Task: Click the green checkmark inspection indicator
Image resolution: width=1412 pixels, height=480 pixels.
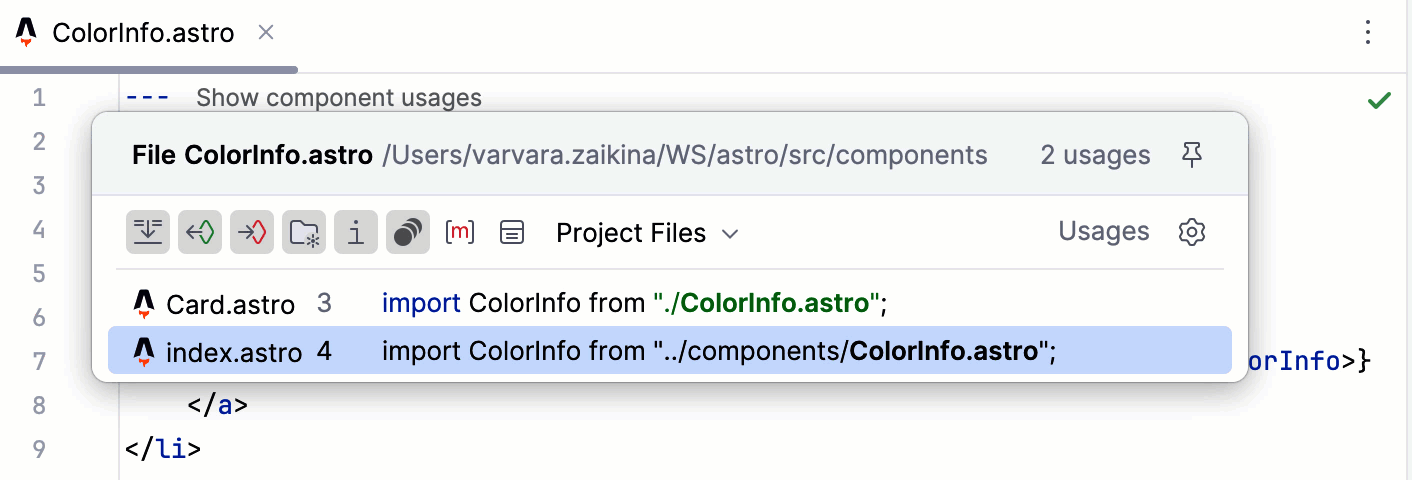Action: (x=1379, y=100)
